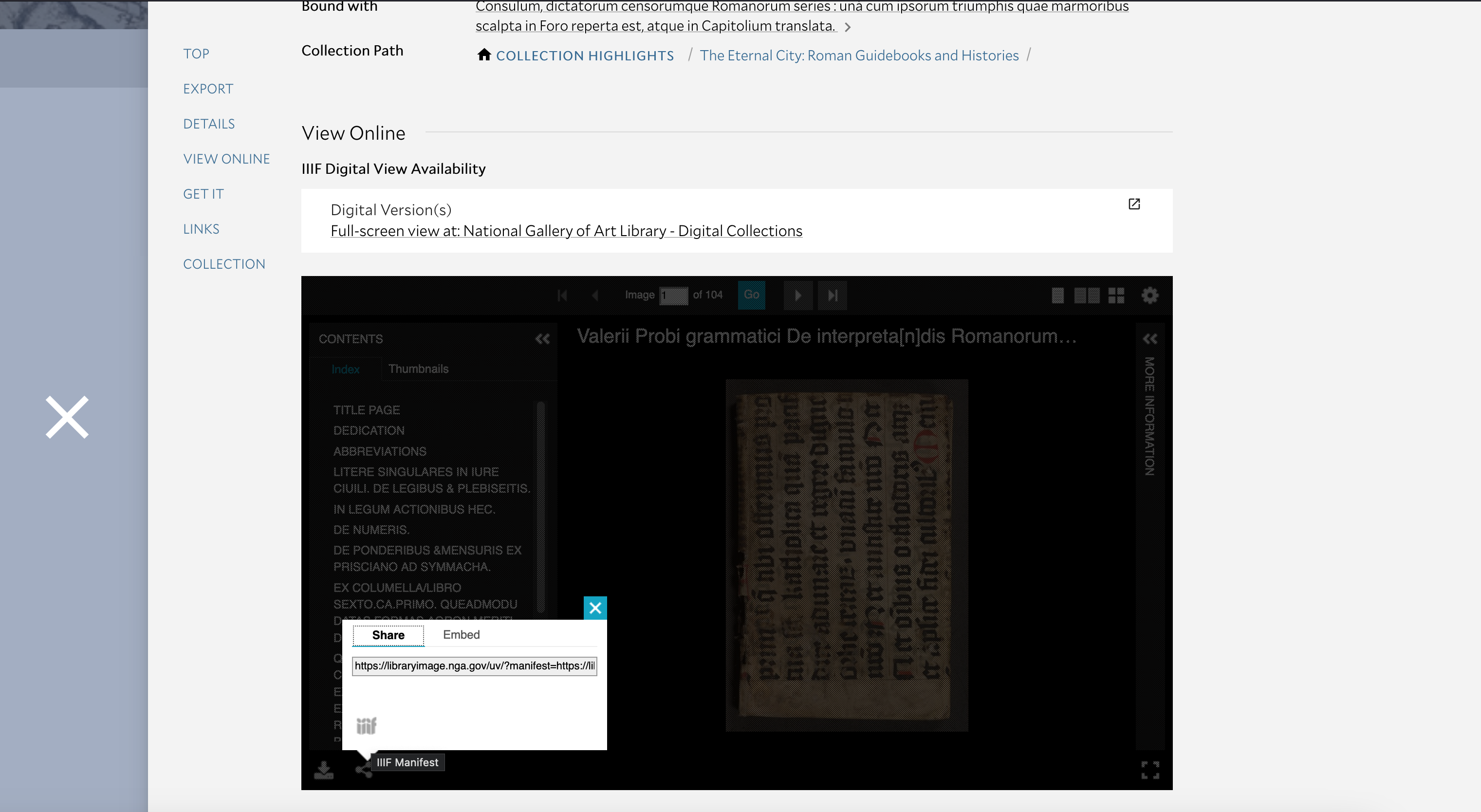Open the external link icon for Digital Versions
1481x812 pixels.
click(x=1134, y=204)
